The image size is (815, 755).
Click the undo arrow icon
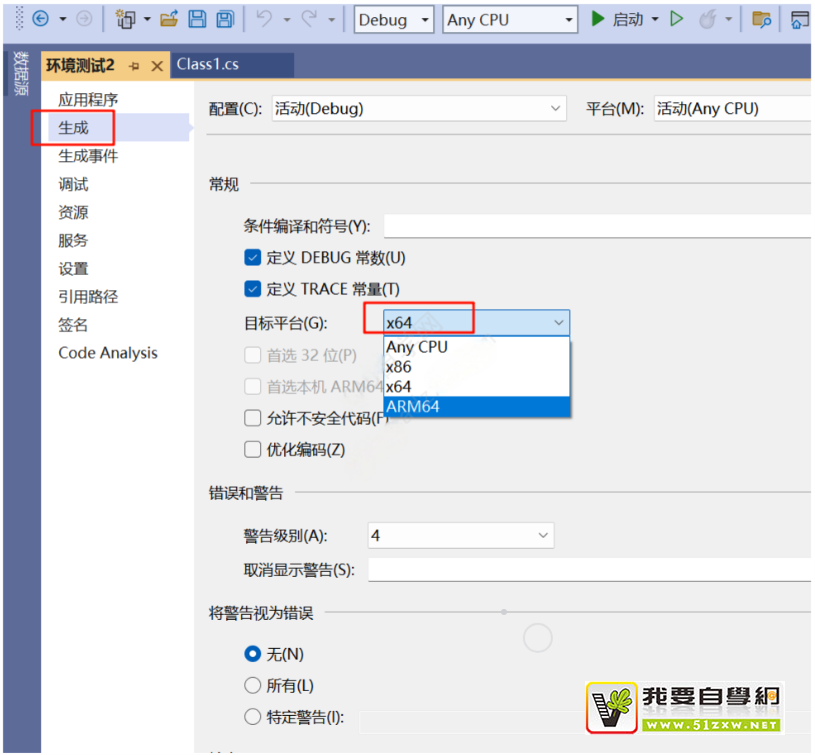(265, 19)
